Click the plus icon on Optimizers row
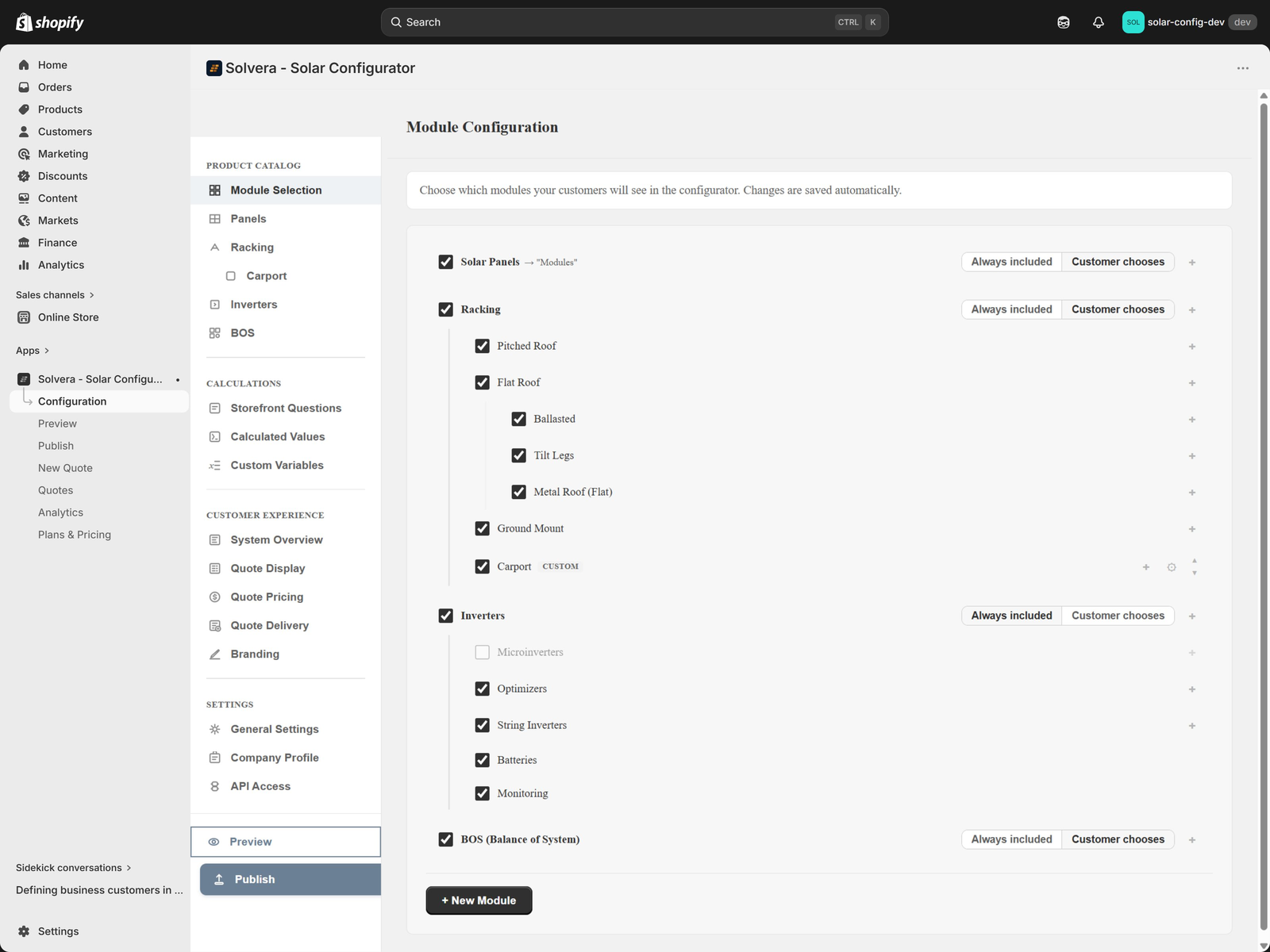The width and height of the screenshot is (1270, 952). coord(1192,689)
